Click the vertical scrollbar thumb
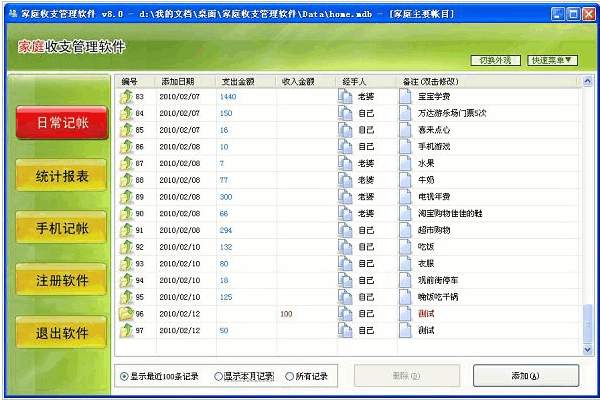Viewport: 600px width, 401px height. tap(587, 324)
